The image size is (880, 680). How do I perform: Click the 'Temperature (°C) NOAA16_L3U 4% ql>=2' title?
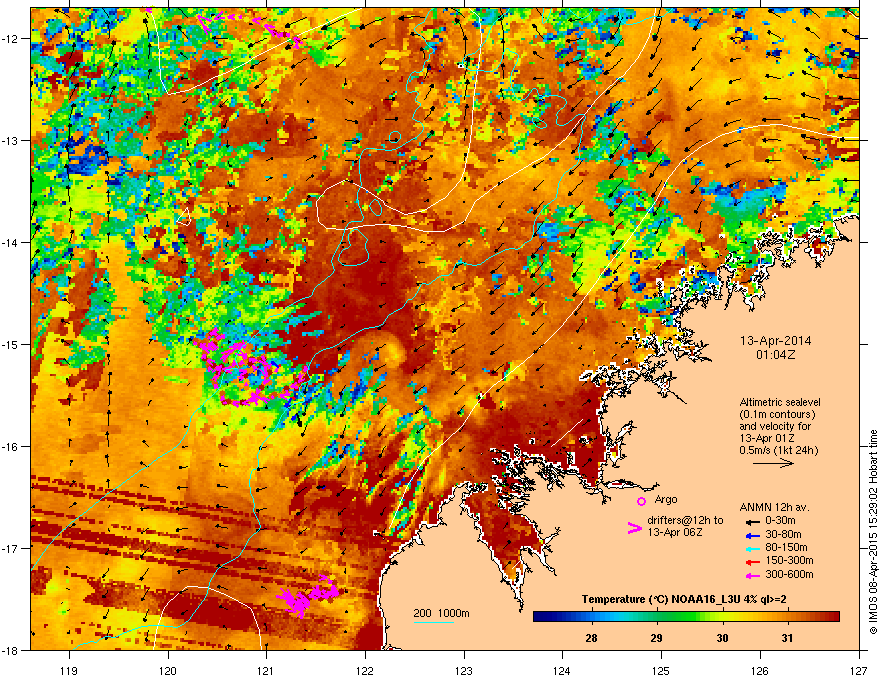684,599
